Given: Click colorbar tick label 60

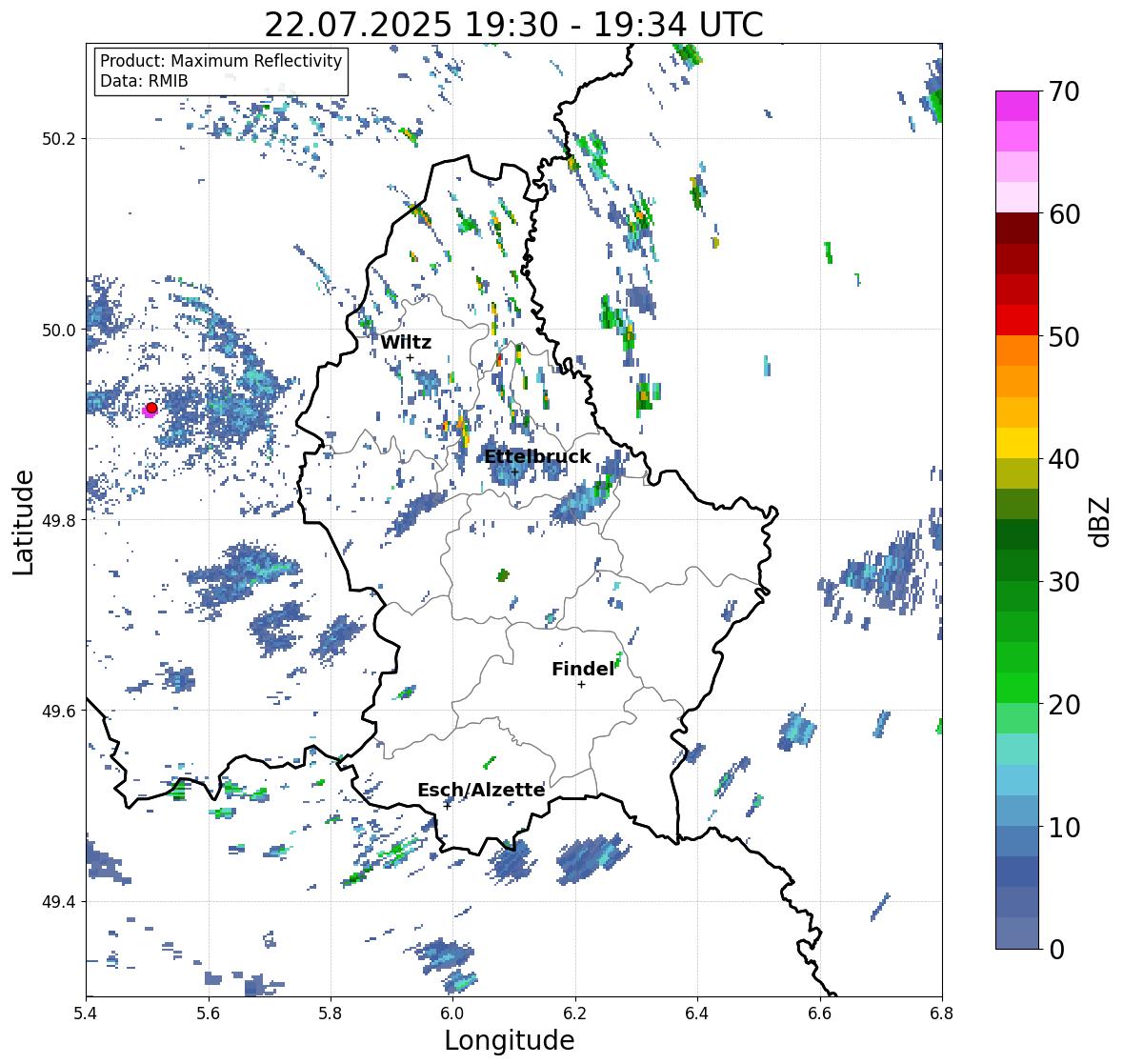Looking at the screenshot, I should [1064, 214].
